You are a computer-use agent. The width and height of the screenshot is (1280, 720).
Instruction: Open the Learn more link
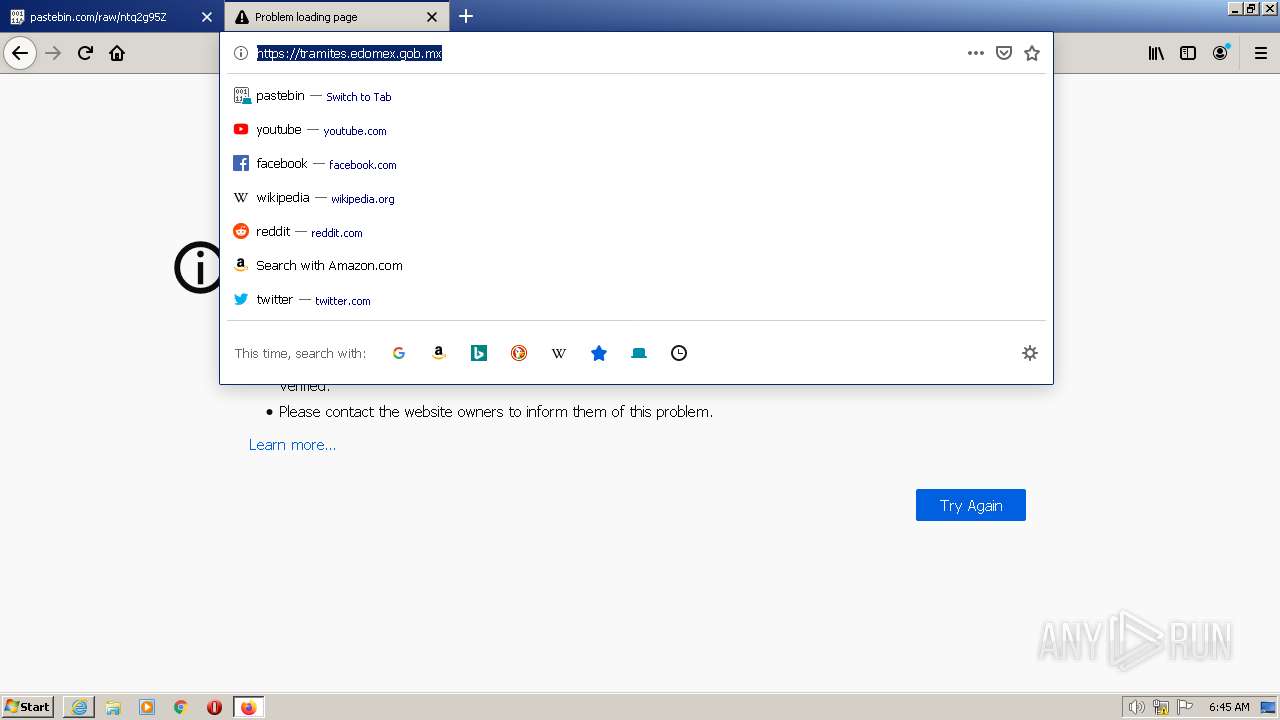(x=292, y=445)
